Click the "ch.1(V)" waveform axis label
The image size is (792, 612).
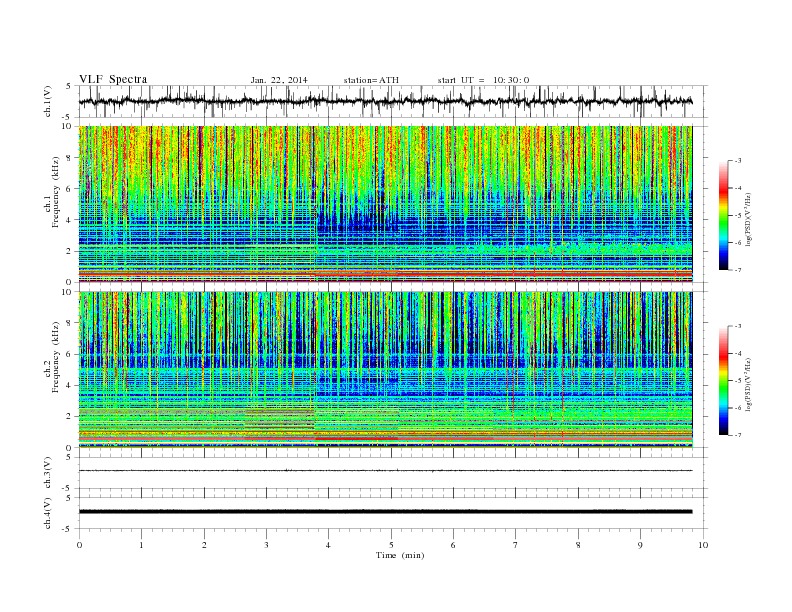(x=48, y=101)
